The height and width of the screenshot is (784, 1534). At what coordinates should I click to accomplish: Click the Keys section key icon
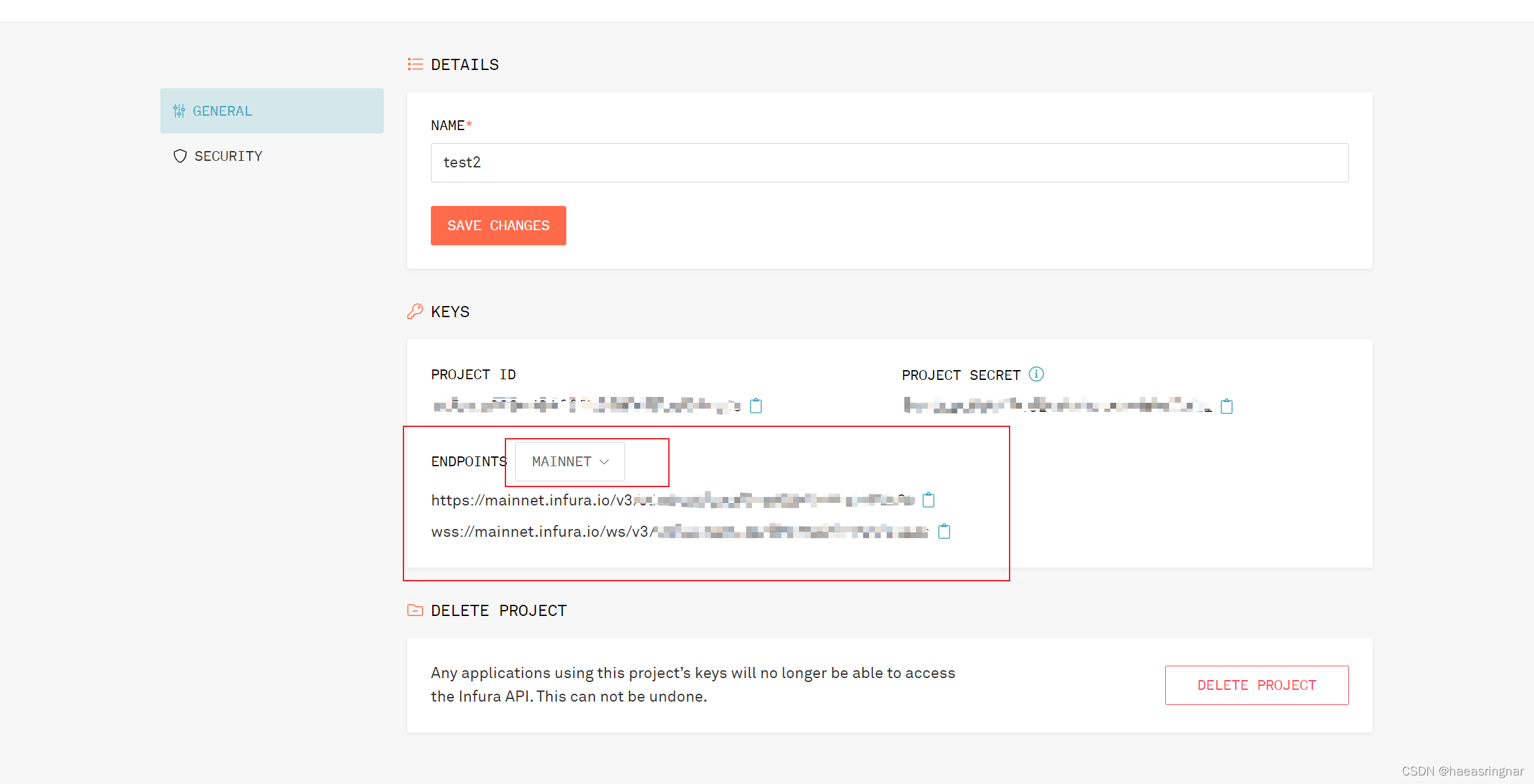[415, 311]
